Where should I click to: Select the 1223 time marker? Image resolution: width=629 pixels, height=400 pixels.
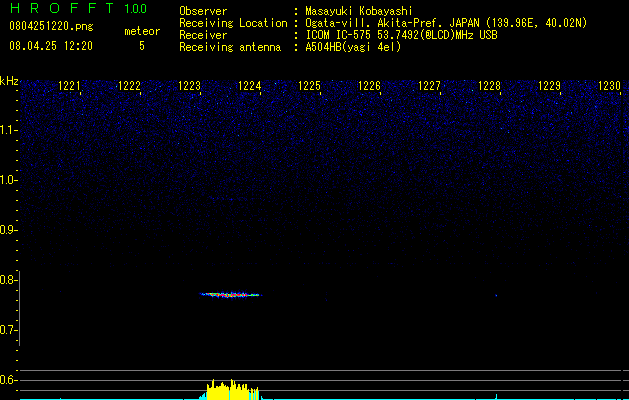click(189, 86)
